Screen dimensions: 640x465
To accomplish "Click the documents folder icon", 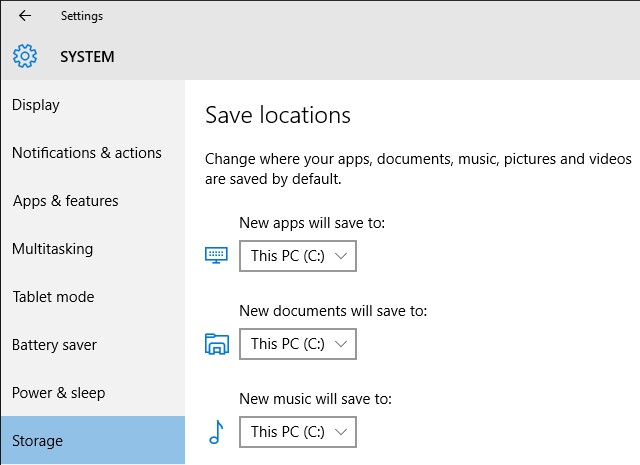I will pos(216,345).
